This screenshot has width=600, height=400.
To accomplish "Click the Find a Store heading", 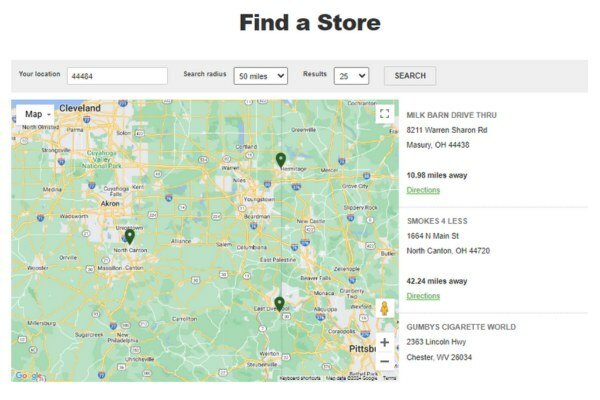I will click(310, 23).
